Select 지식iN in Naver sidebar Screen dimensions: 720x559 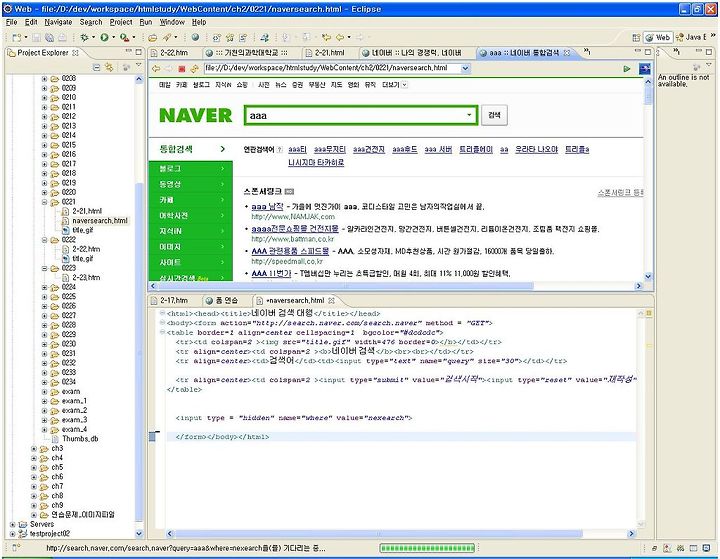pos(191,231)
